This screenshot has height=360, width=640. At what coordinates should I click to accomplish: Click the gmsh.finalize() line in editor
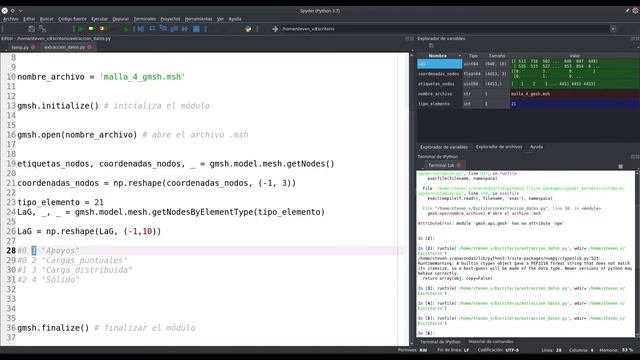tap(106, 328)
